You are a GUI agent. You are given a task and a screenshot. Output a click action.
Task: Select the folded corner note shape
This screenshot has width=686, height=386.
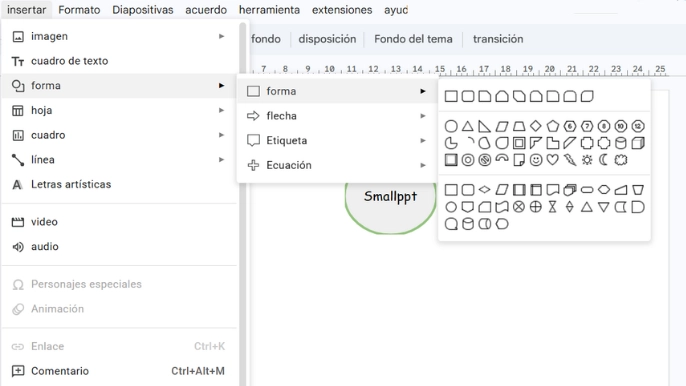coord(519,160)
